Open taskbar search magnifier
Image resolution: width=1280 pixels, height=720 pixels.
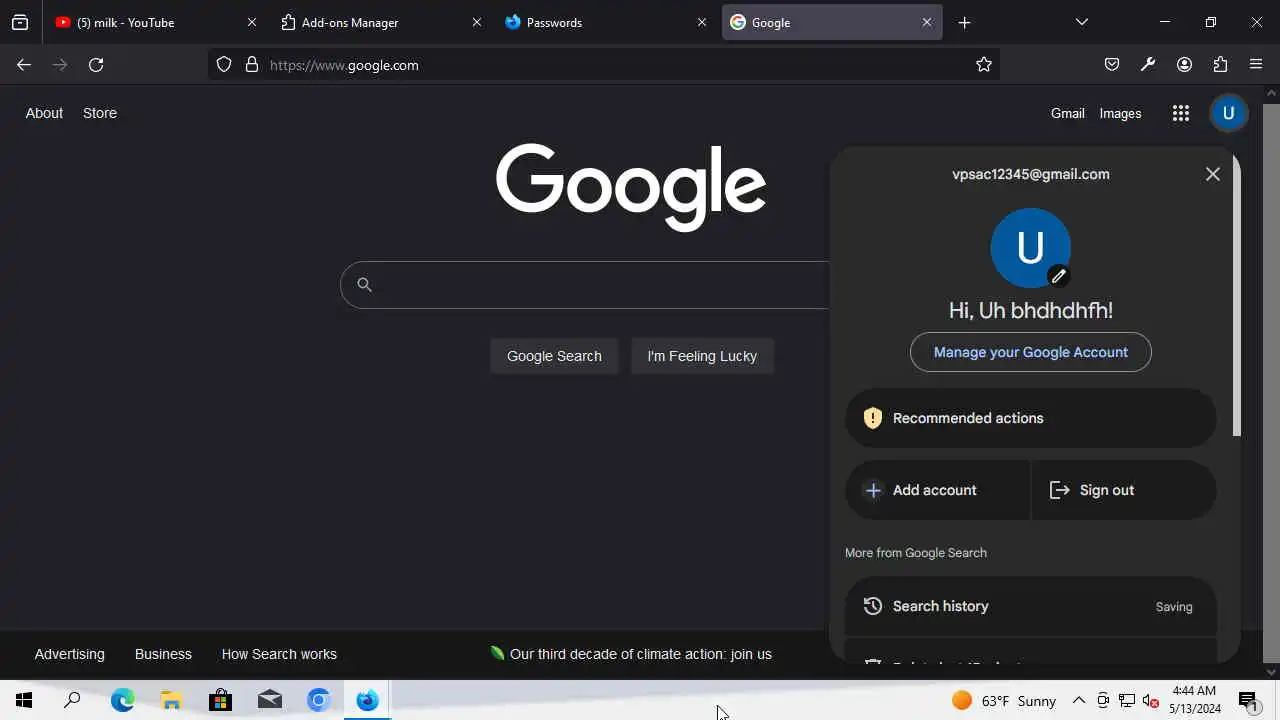coord(72,701)
